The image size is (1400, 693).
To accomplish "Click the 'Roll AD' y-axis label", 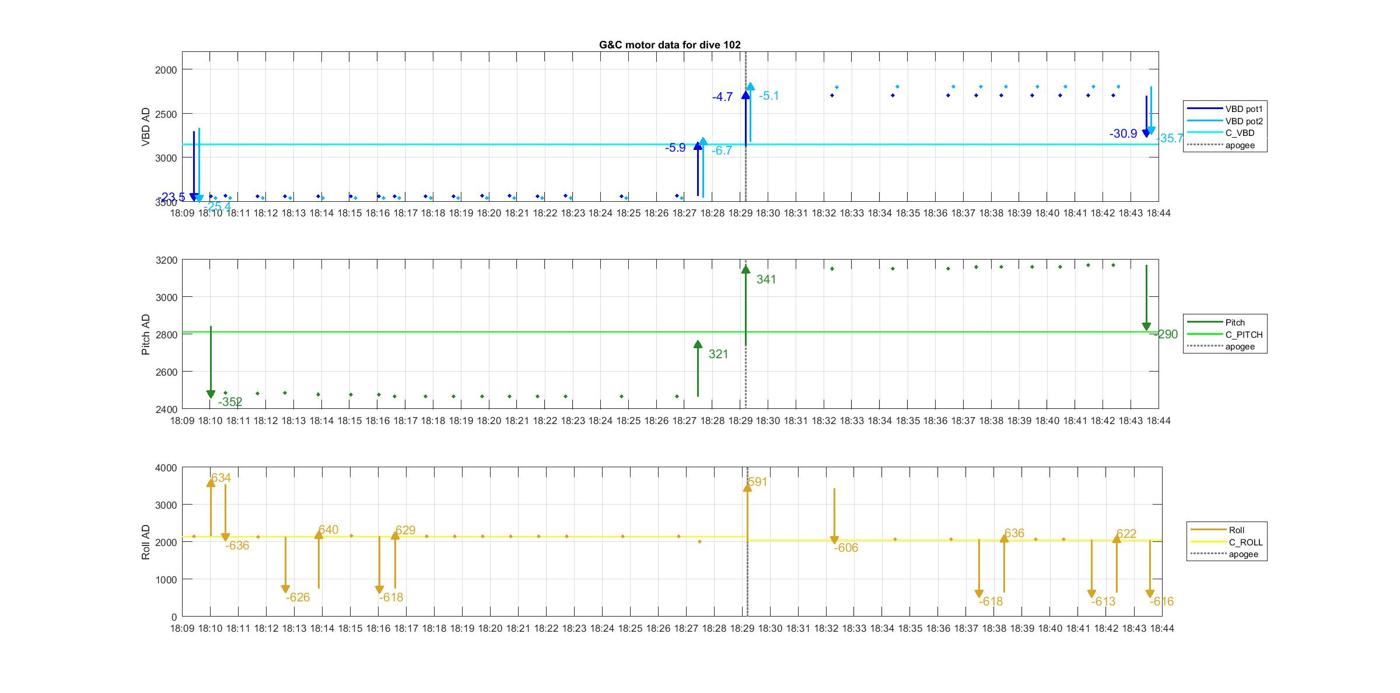I will (x=146, y=541).
